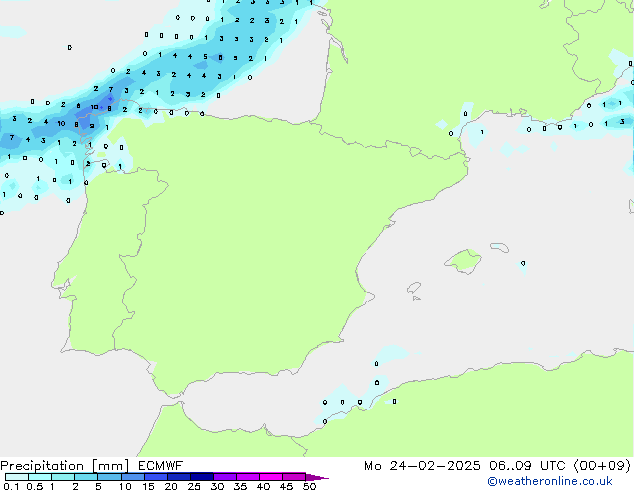Click the legend value '45'

pyautogui.click(x=286, y=486)
